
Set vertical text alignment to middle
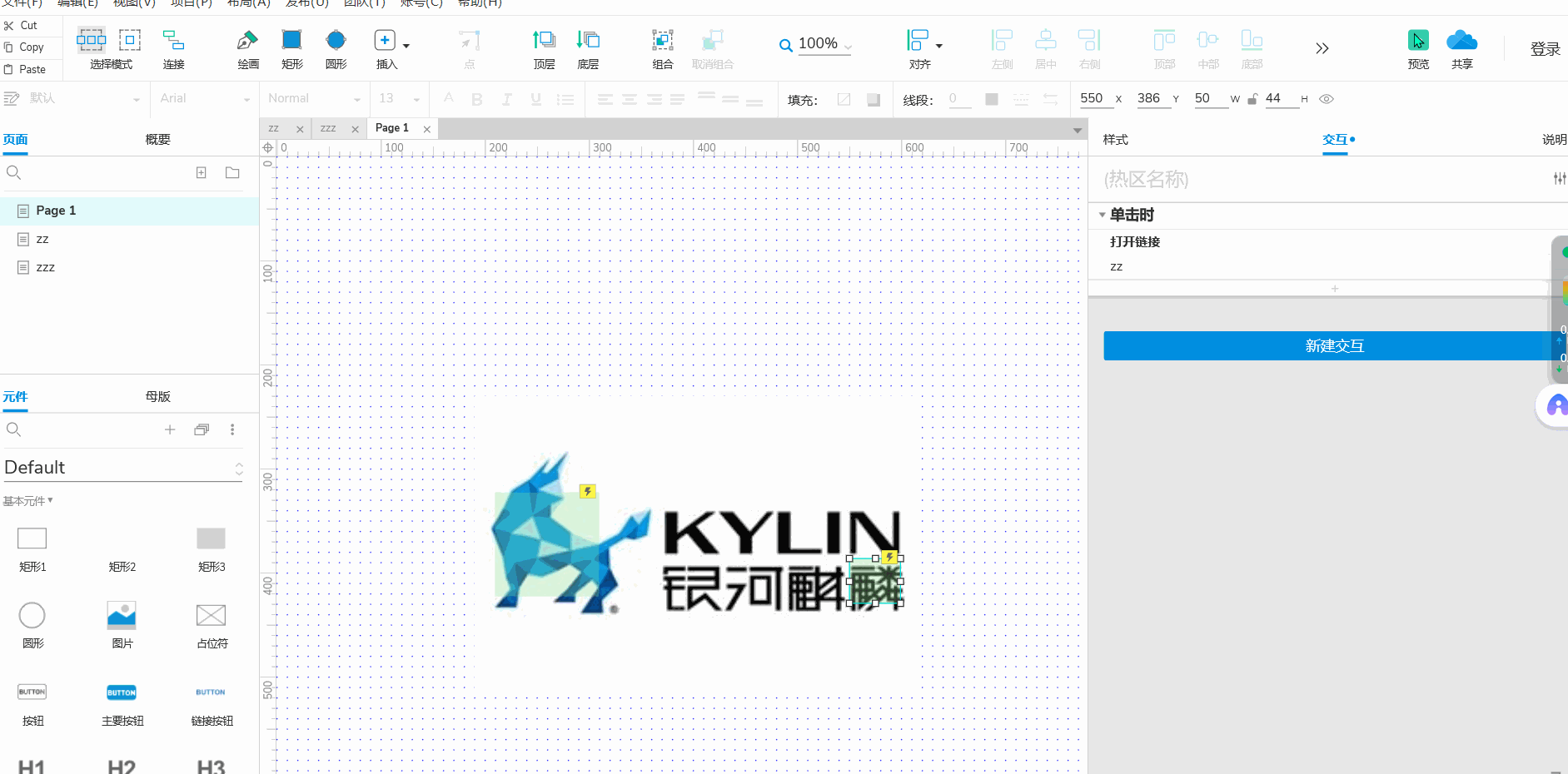(730, 100)
